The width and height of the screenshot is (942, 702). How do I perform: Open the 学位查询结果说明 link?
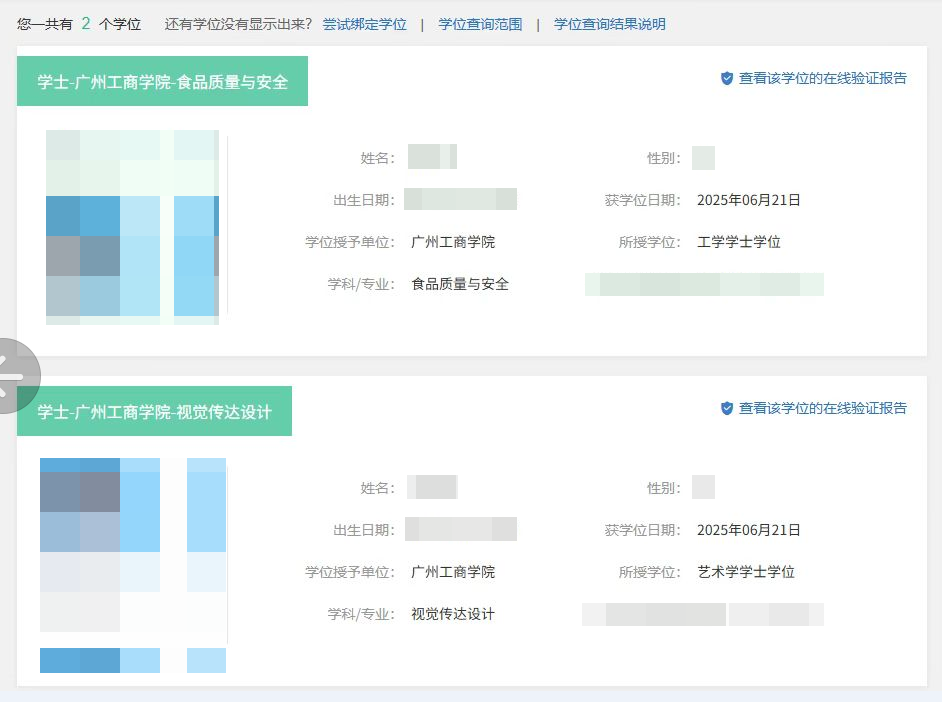tap(610, 25)
